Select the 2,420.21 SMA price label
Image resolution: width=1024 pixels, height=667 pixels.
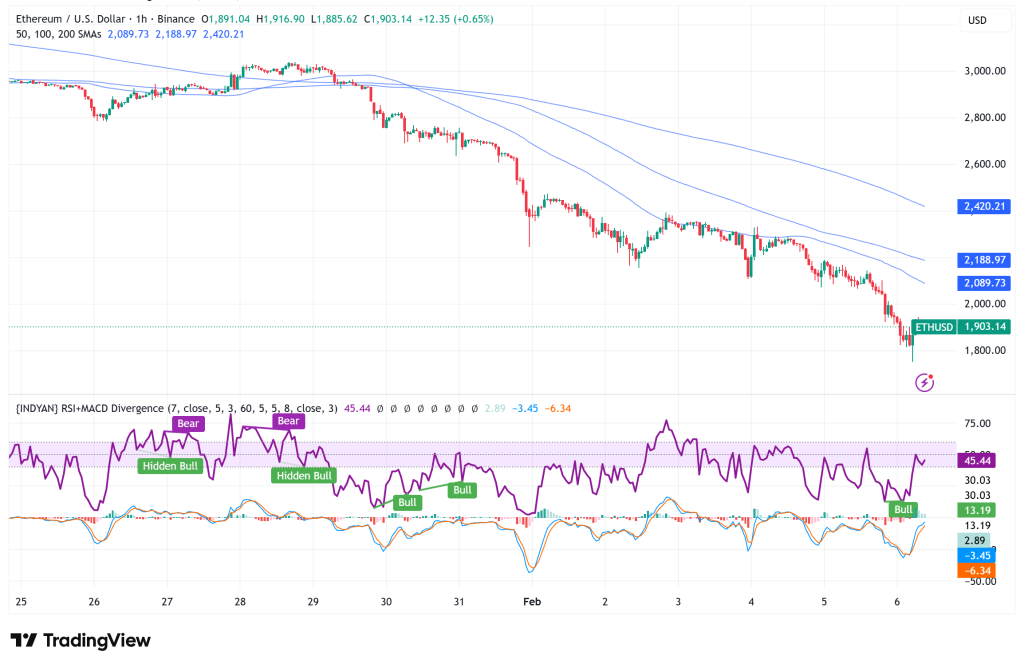click(984, 206)
